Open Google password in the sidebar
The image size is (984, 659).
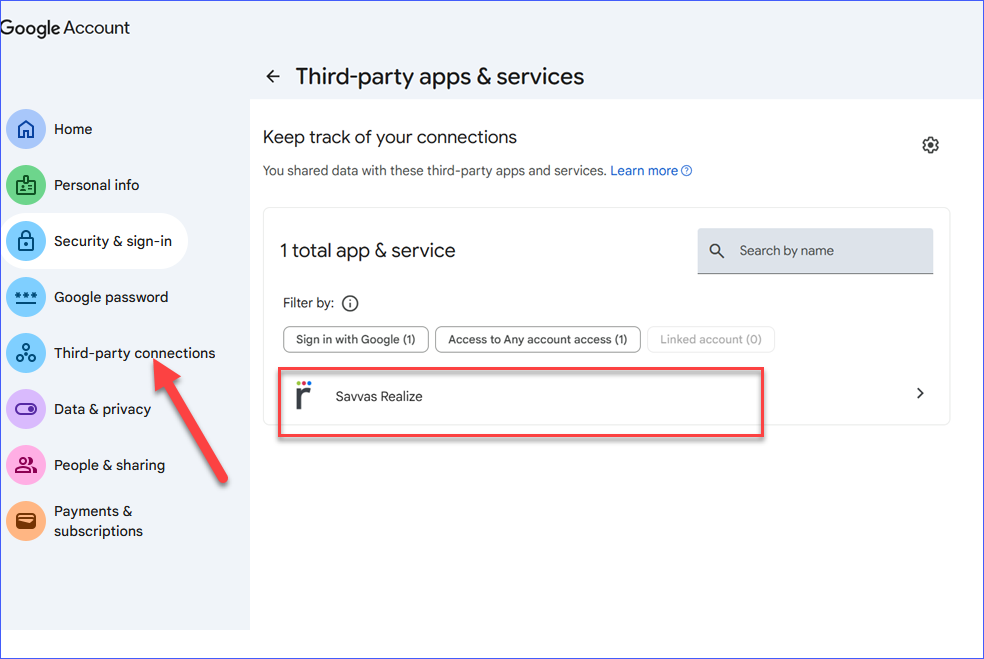111,297
